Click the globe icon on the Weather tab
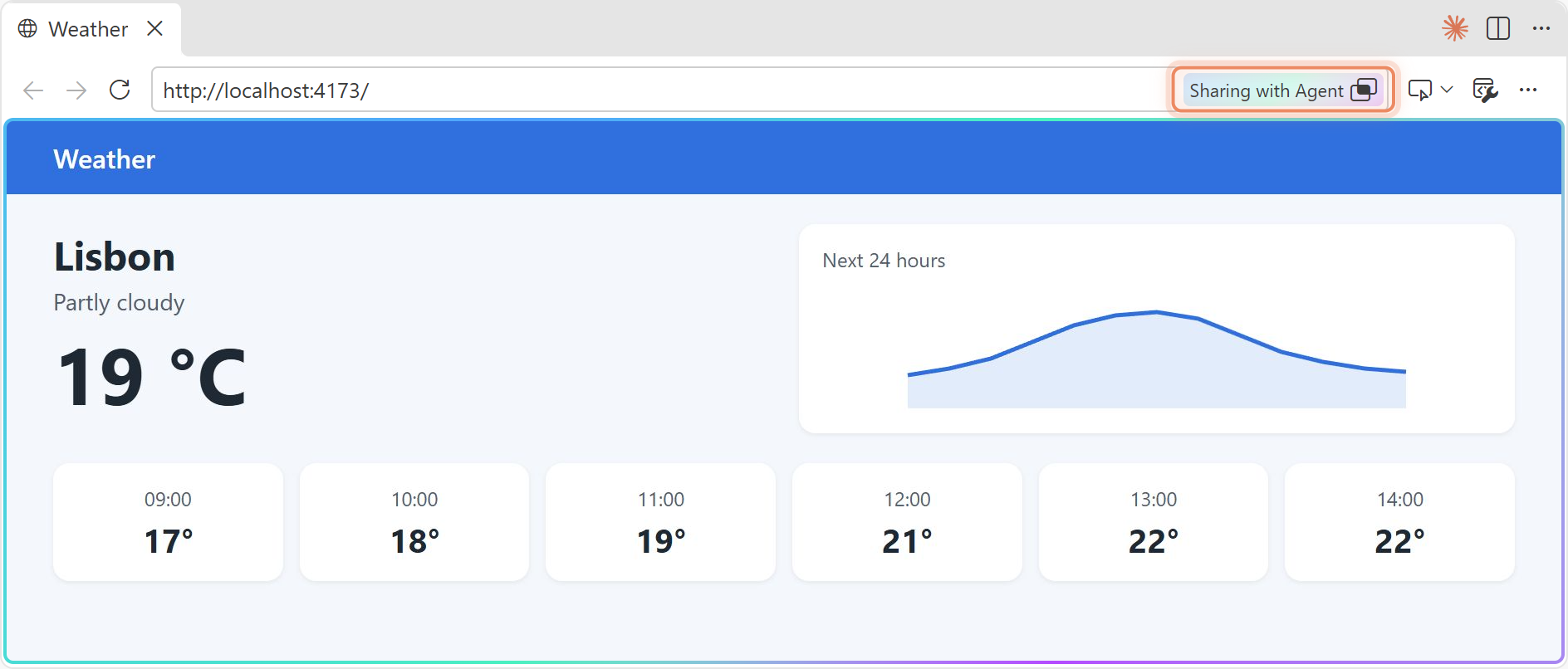This screenshot has height=669, width=1568. tap(27, 29)
